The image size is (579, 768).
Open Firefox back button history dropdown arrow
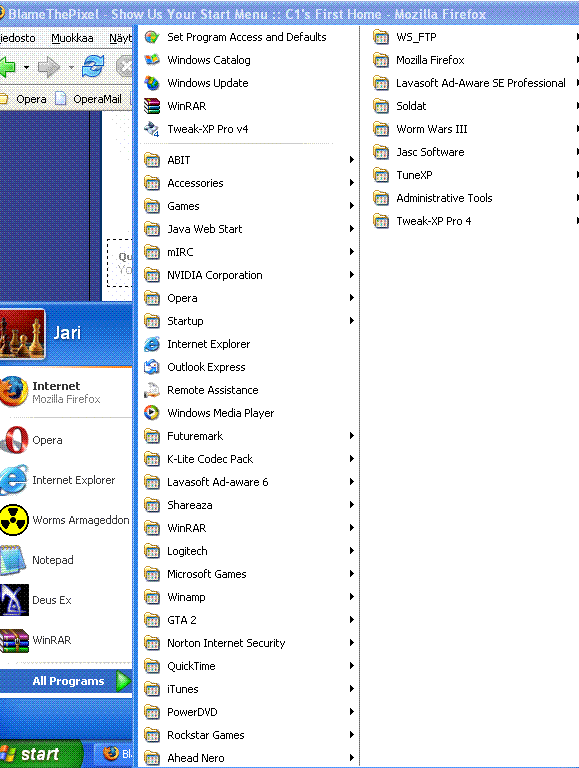click(26, 68)
